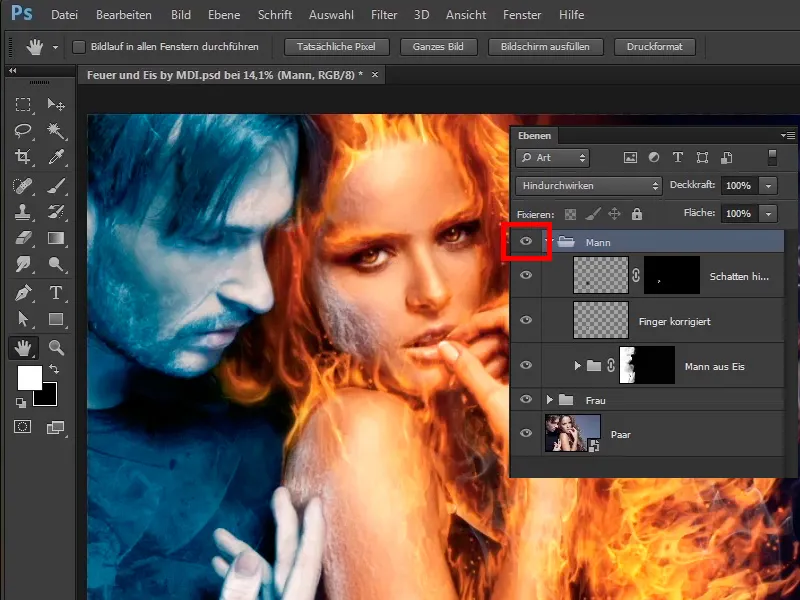Open the Hindurchwirken blend mode dropdown
The width and height of the screenshot is (800, 600).
[x=589, y=186]
